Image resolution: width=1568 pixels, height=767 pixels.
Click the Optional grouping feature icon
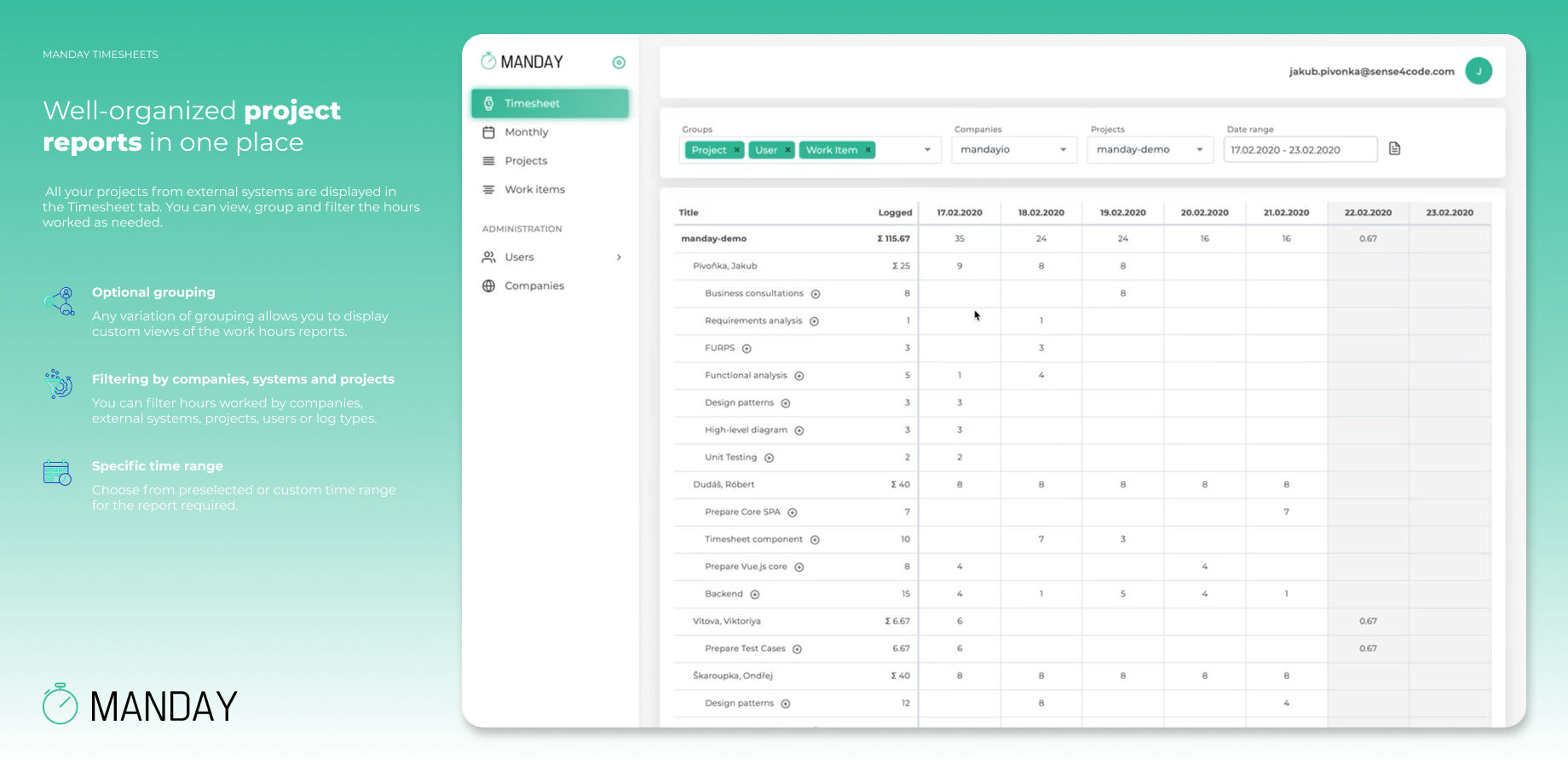(x=60, y=301)
